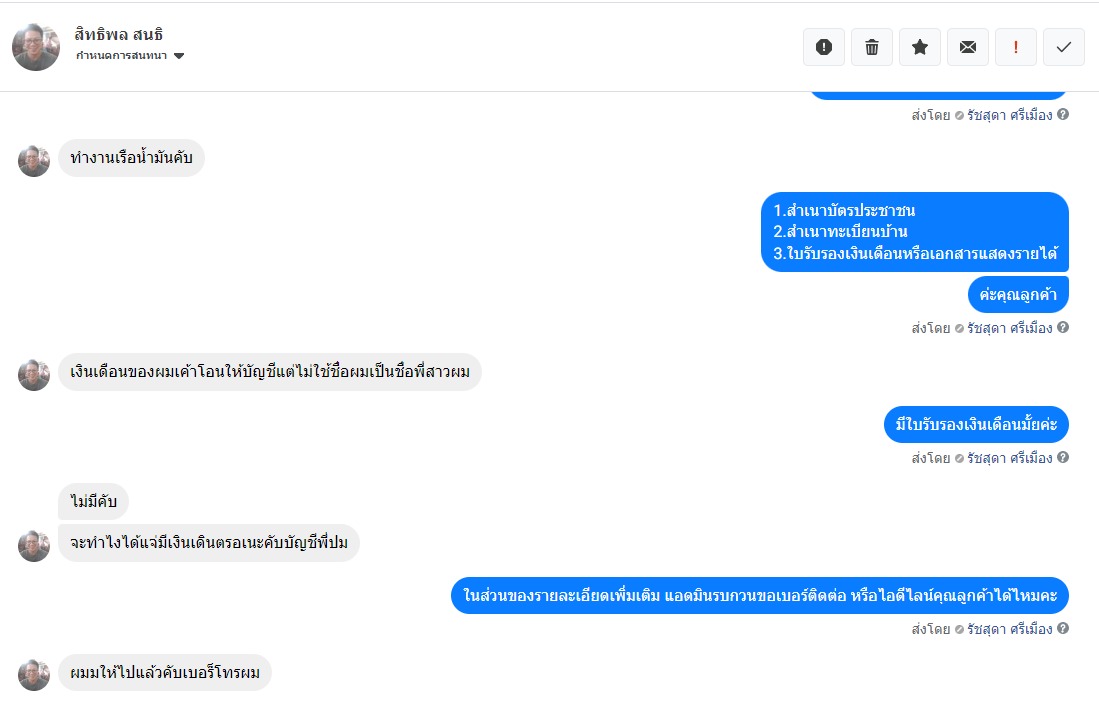The width and height of the screenshot is (1099, 707).
Task: Click sender name รัชสุดา ศรีเมือง under ค่ะคุณลูกค้า
Action: pos(1009,328)
